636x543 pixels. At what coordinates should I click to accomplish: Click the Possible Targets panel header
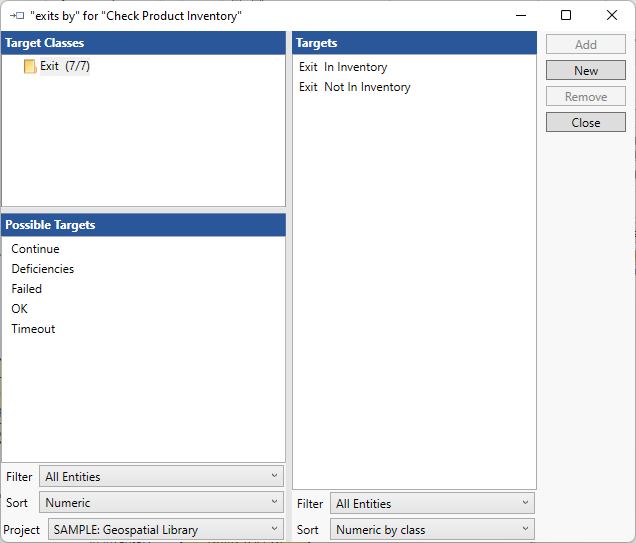(143, 225)
